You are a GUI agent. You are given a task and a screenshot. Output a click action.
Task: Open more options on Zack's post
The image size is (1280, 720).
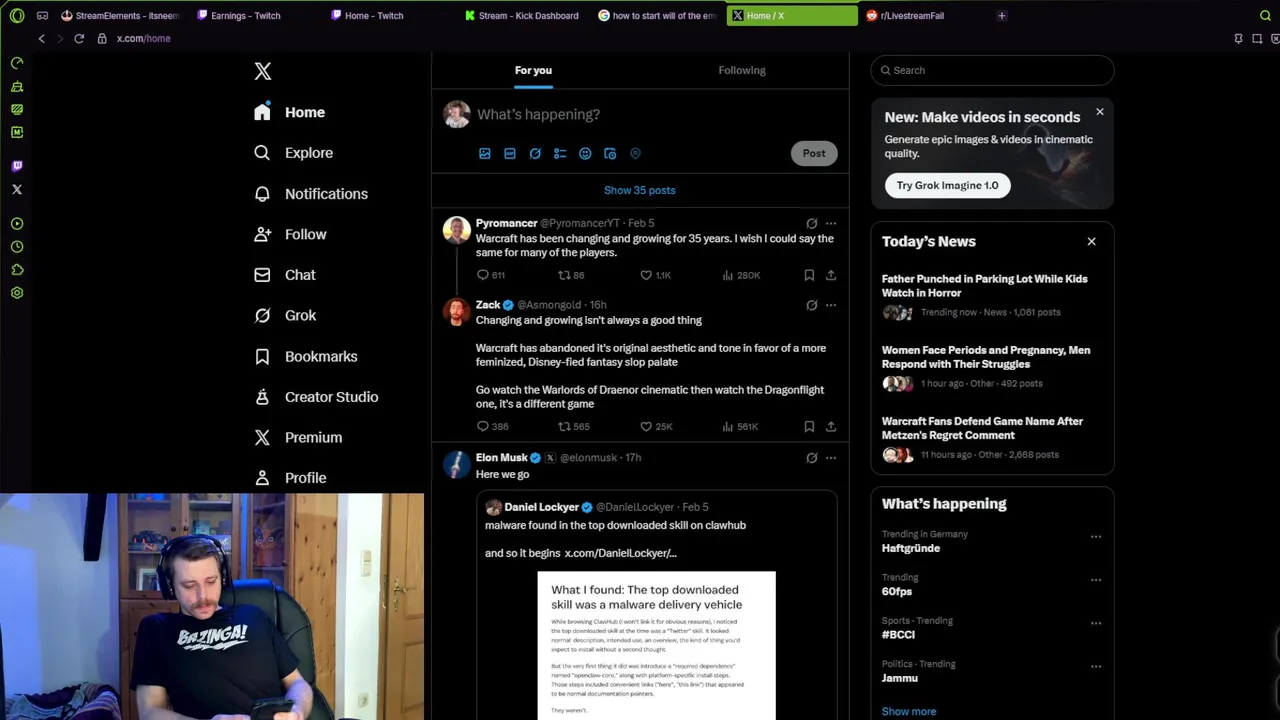[x=831, y=305]
